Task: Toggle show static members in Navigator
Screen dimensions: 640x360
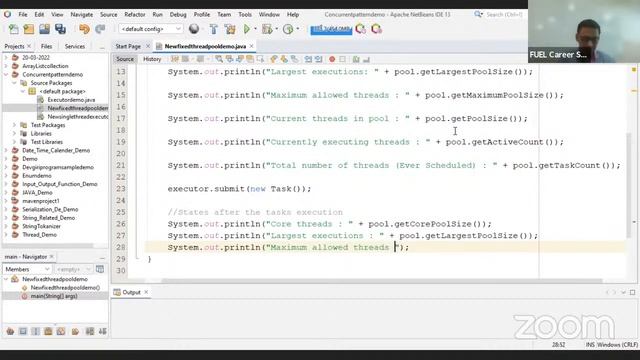Action: coord(36,331)
